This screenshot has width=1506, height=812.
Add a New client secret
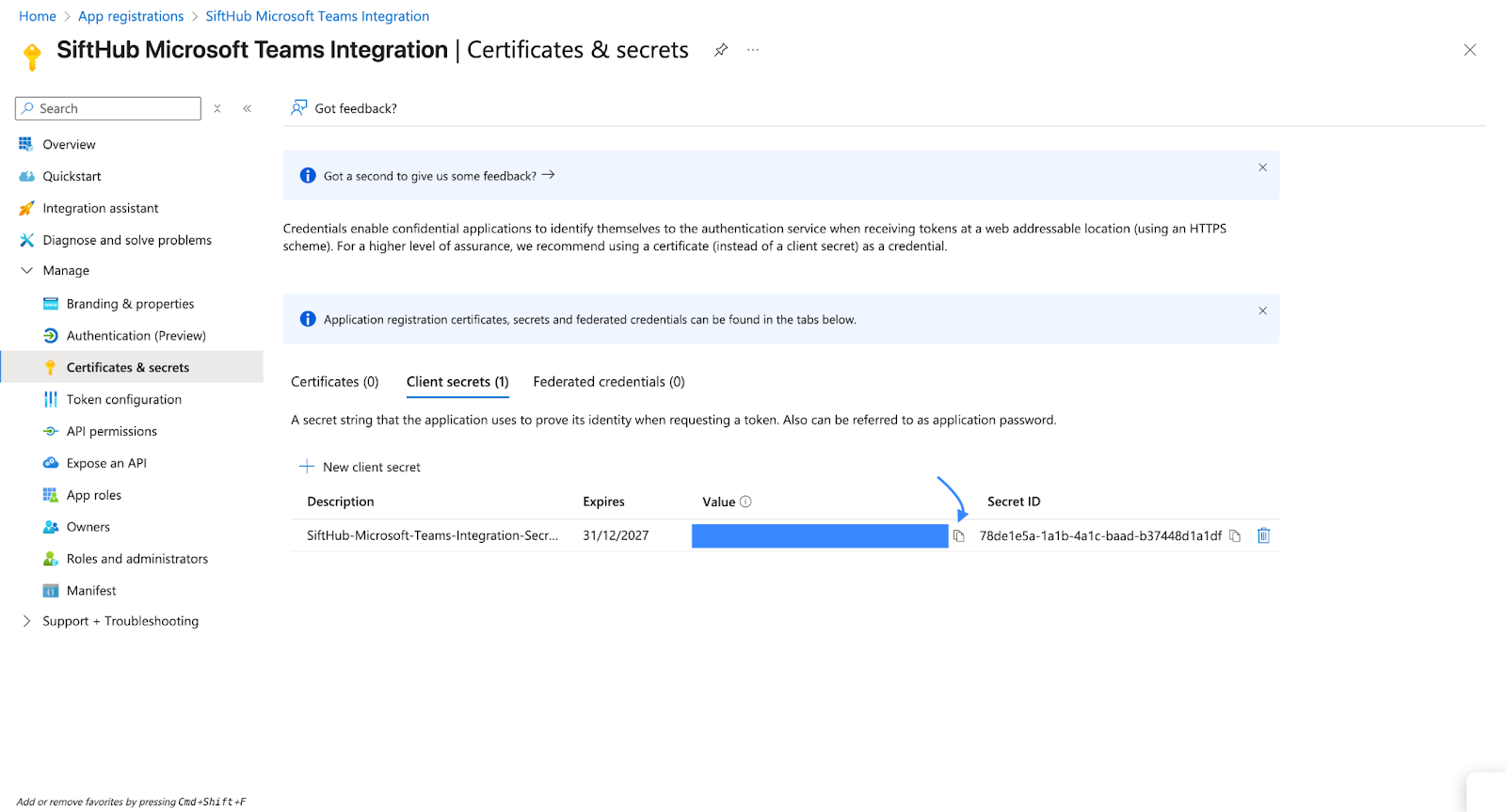pyautogui.click(x=360, y=467)
